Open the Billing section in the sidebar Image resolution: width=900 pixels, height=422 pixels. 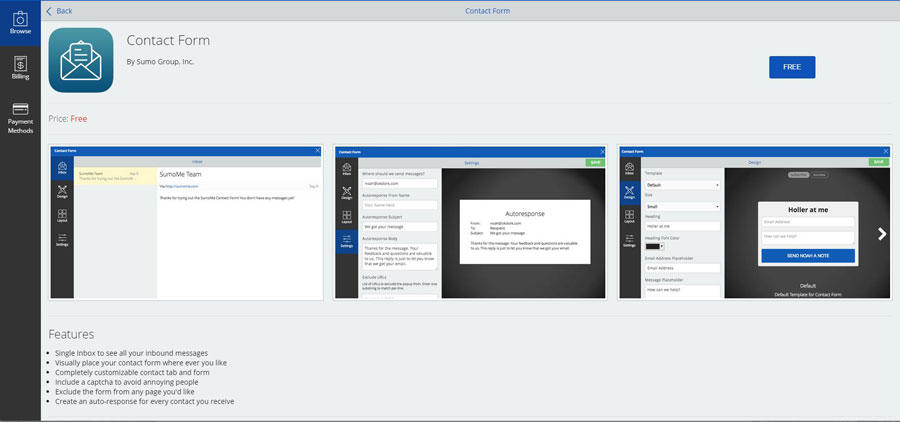pyautogui.click(x=20, y=66)
